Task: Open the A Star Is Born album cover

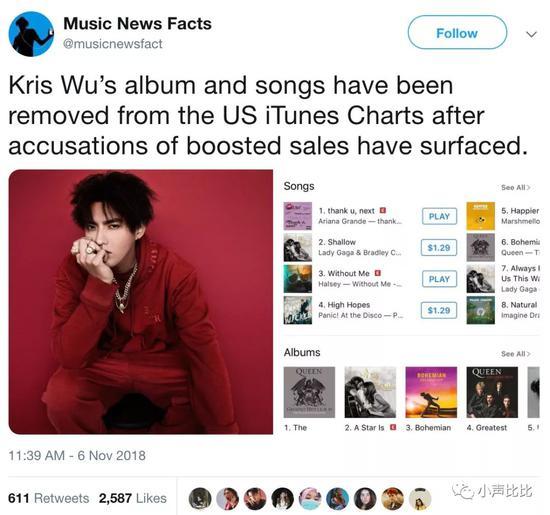Action: click(x=370, y=392)
